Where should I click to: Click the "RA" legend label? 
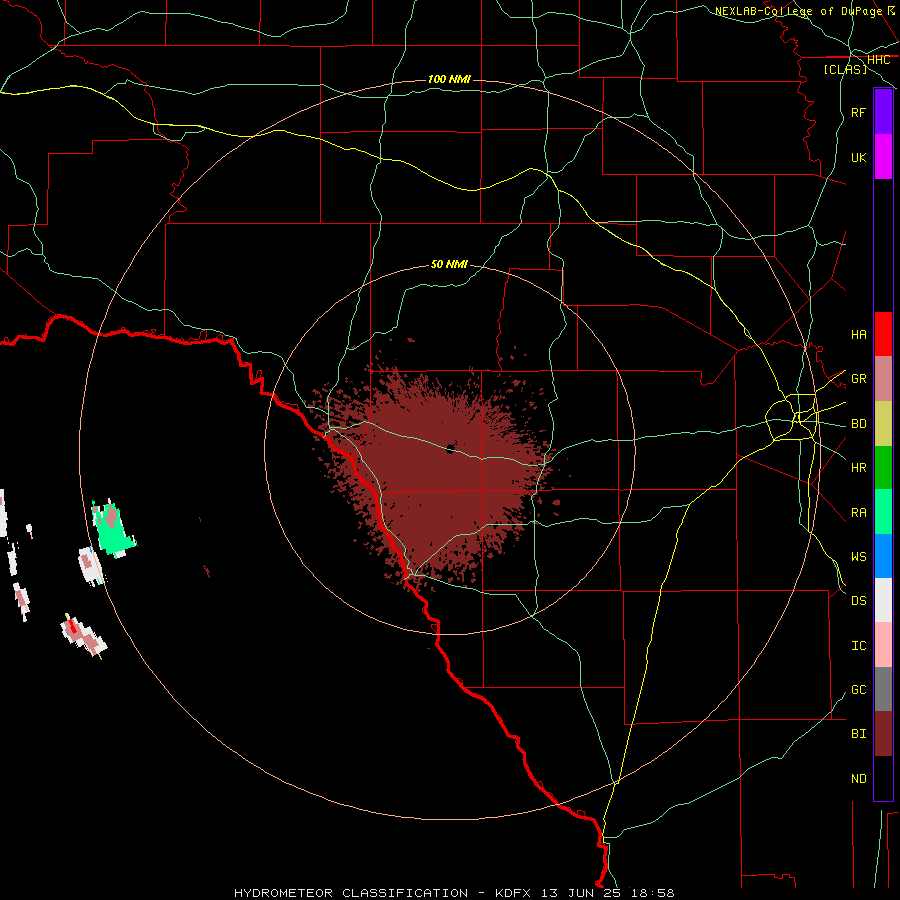pos(859,513)
